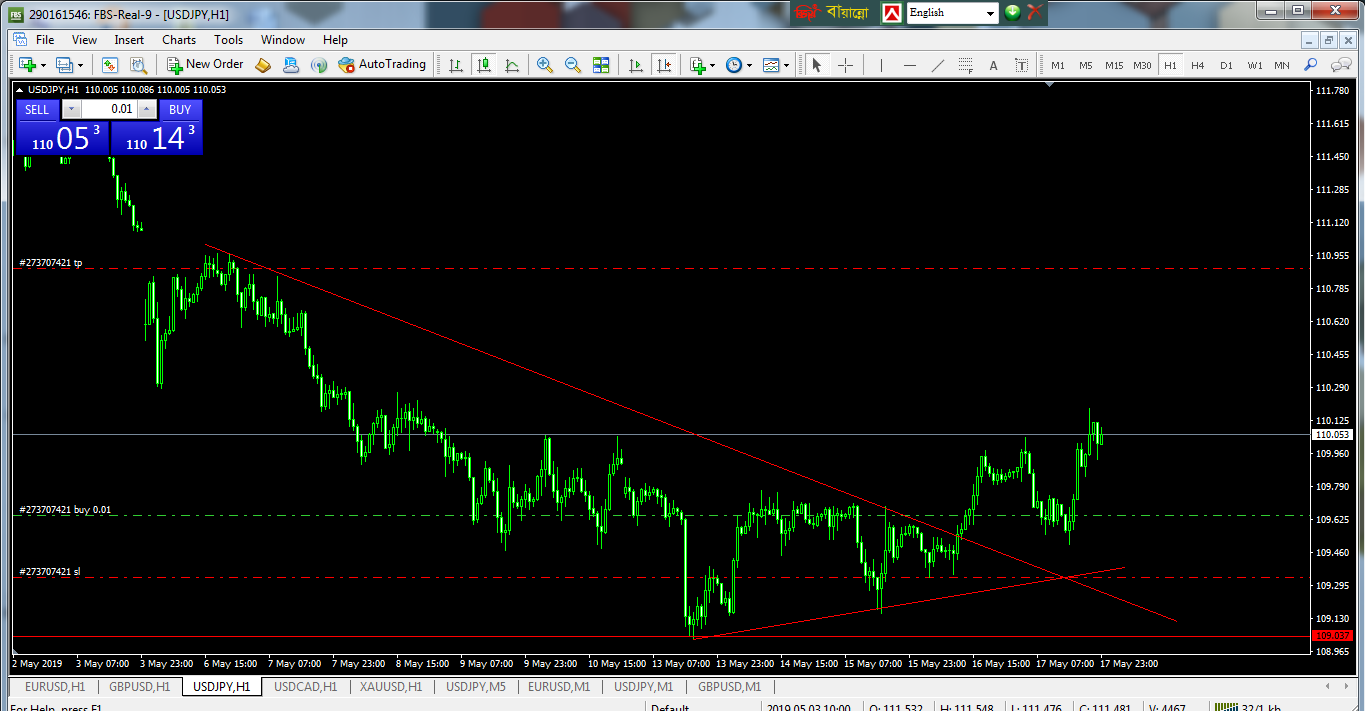The width and height of the screenshot is (1365, 711).
Task: Open the File menu
Action: point(45,40)
